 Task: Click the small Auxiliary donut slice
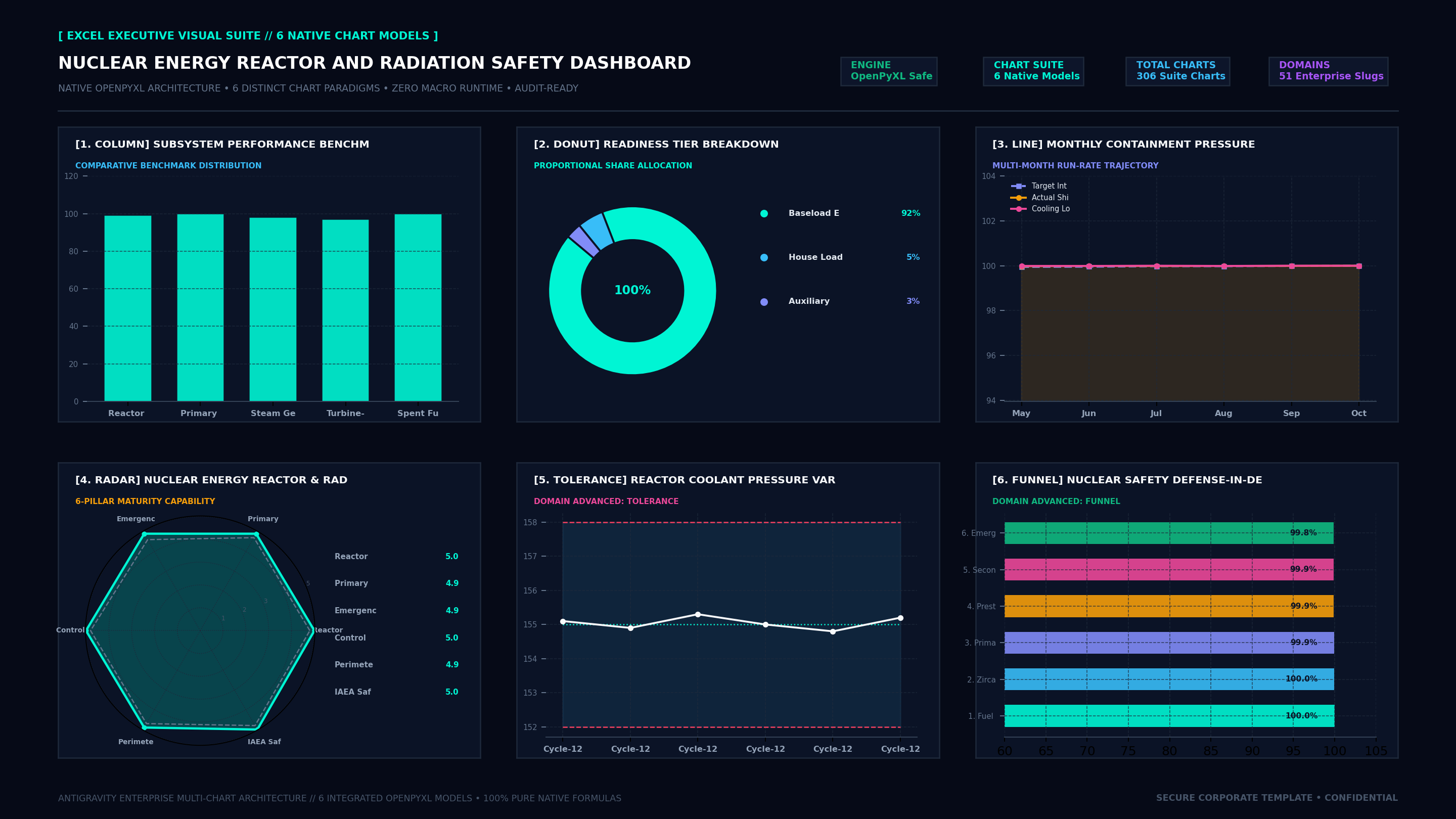click(584, 241)
